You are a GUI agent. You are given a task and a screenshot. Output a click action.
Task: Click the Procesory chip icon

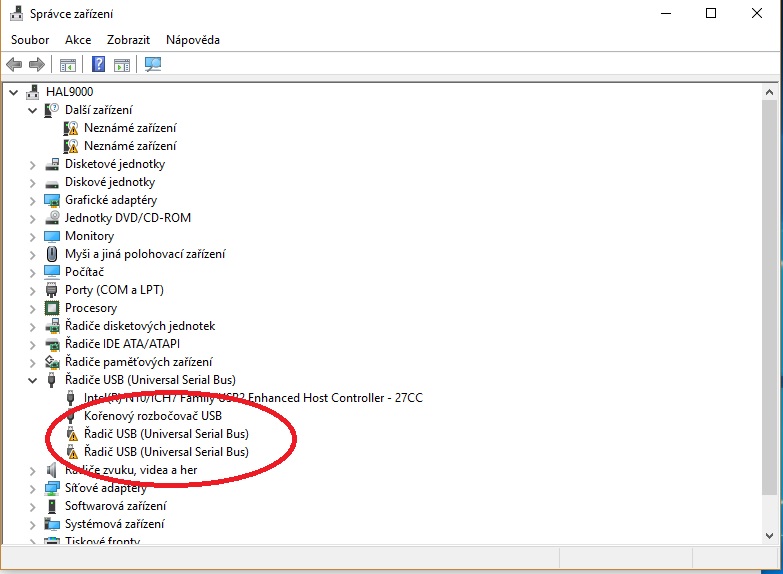[x=53, y=308]
